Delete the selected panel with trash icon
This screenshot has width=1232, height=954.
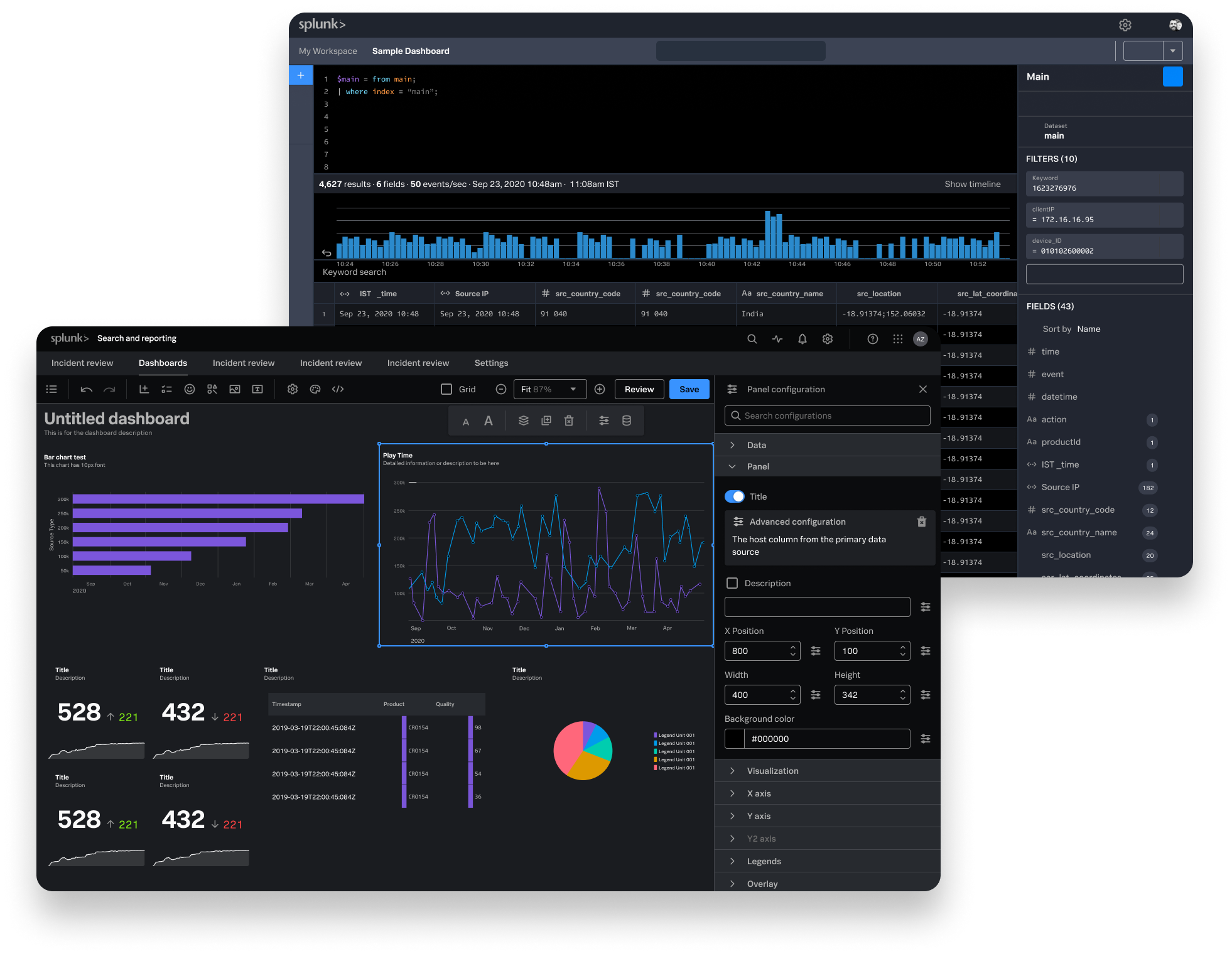pos(569,421)
